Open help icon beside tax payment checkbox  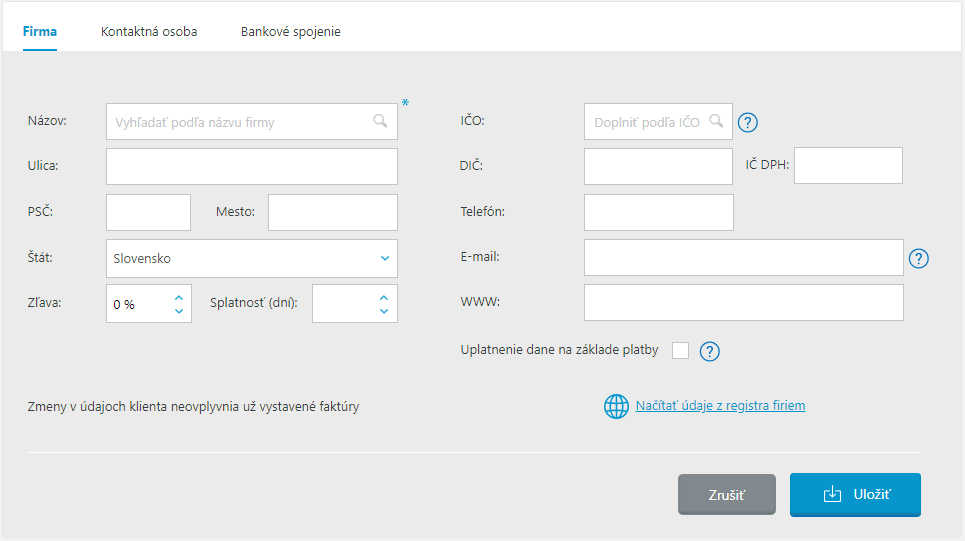pos(710,351)
